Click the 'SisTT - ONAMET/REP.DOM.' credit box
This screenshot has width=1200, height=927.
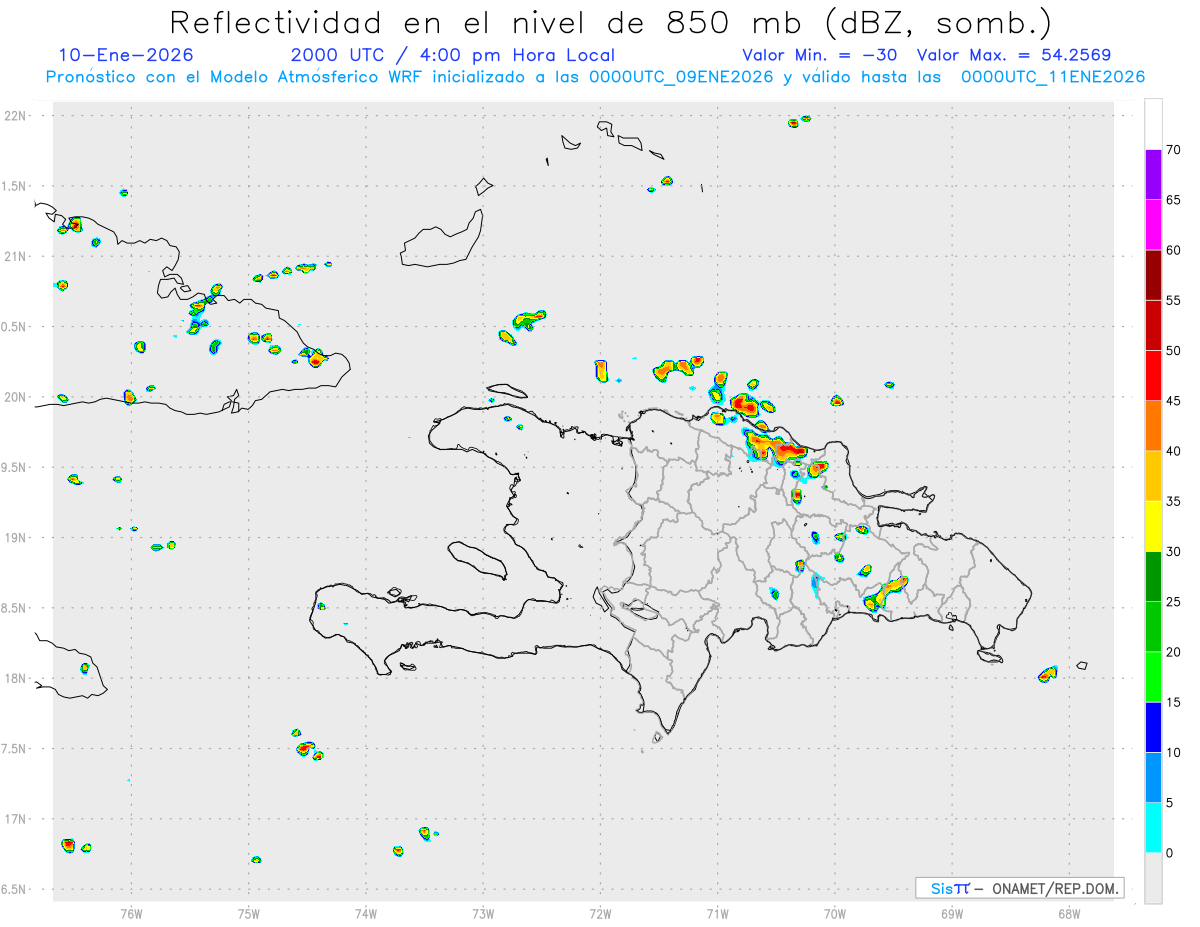click(1019, 888)
